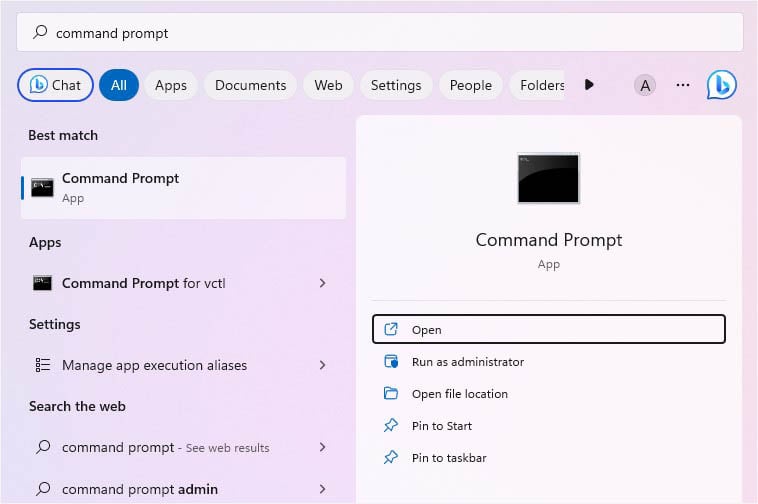Click the magnifier icon in the search bar

[x=40, y=32]
